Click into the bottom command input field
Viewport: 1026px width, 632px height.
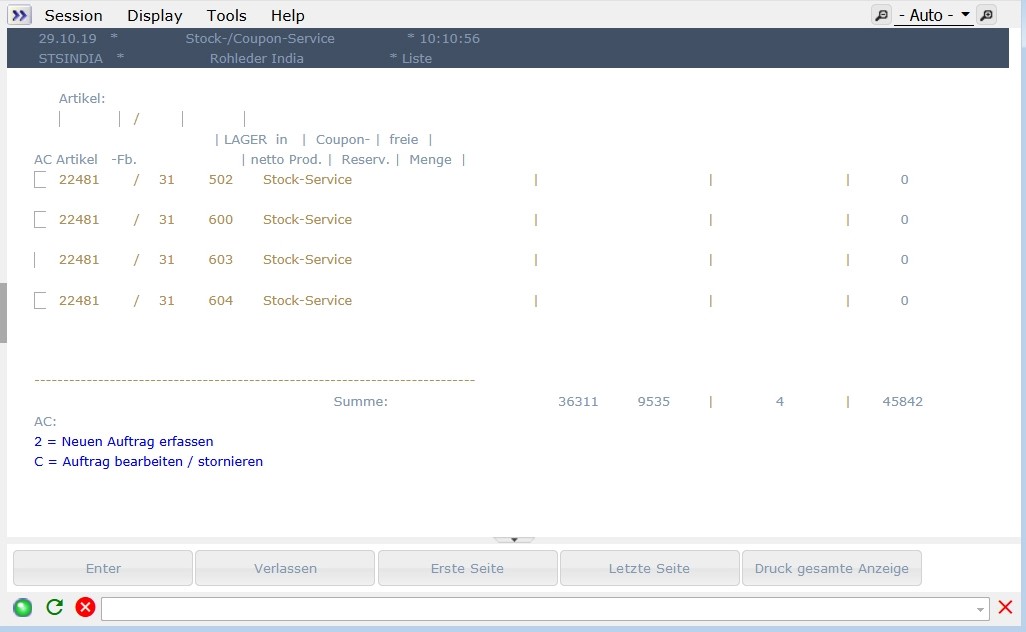click(x=538, y=608)
